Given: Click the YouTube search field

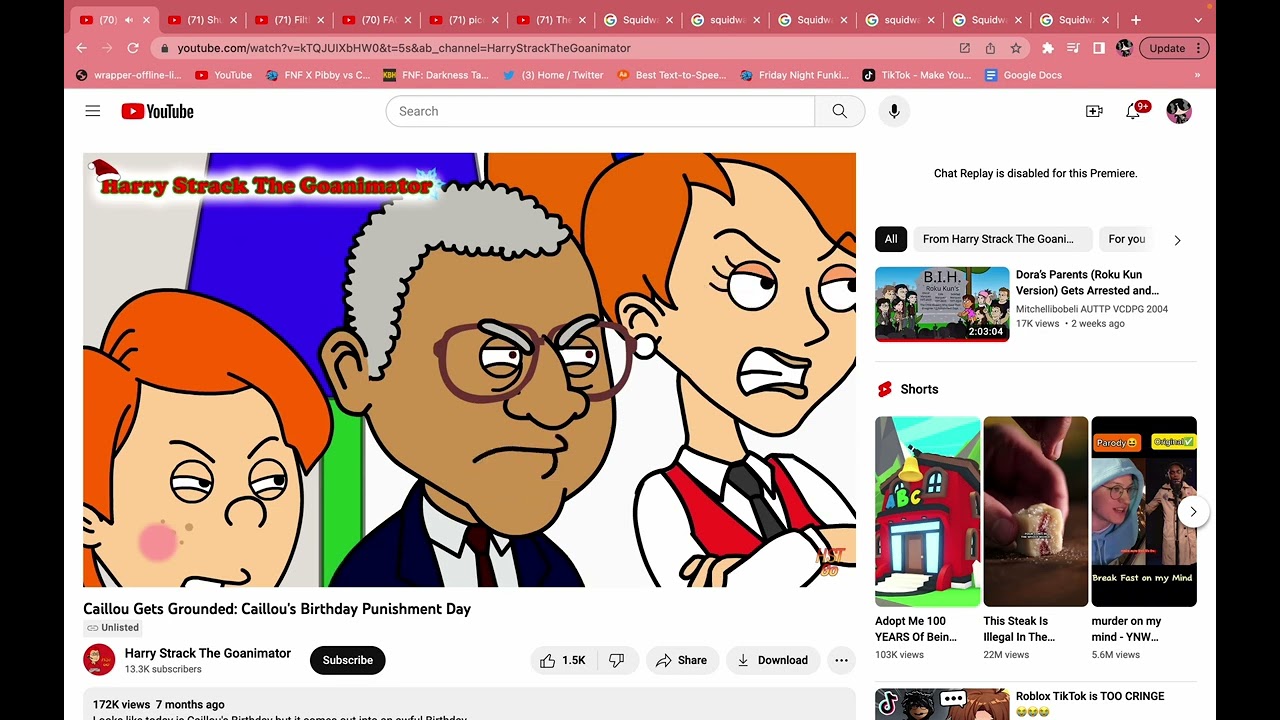Looking at the screenshot, I should (x=600, y=111).
